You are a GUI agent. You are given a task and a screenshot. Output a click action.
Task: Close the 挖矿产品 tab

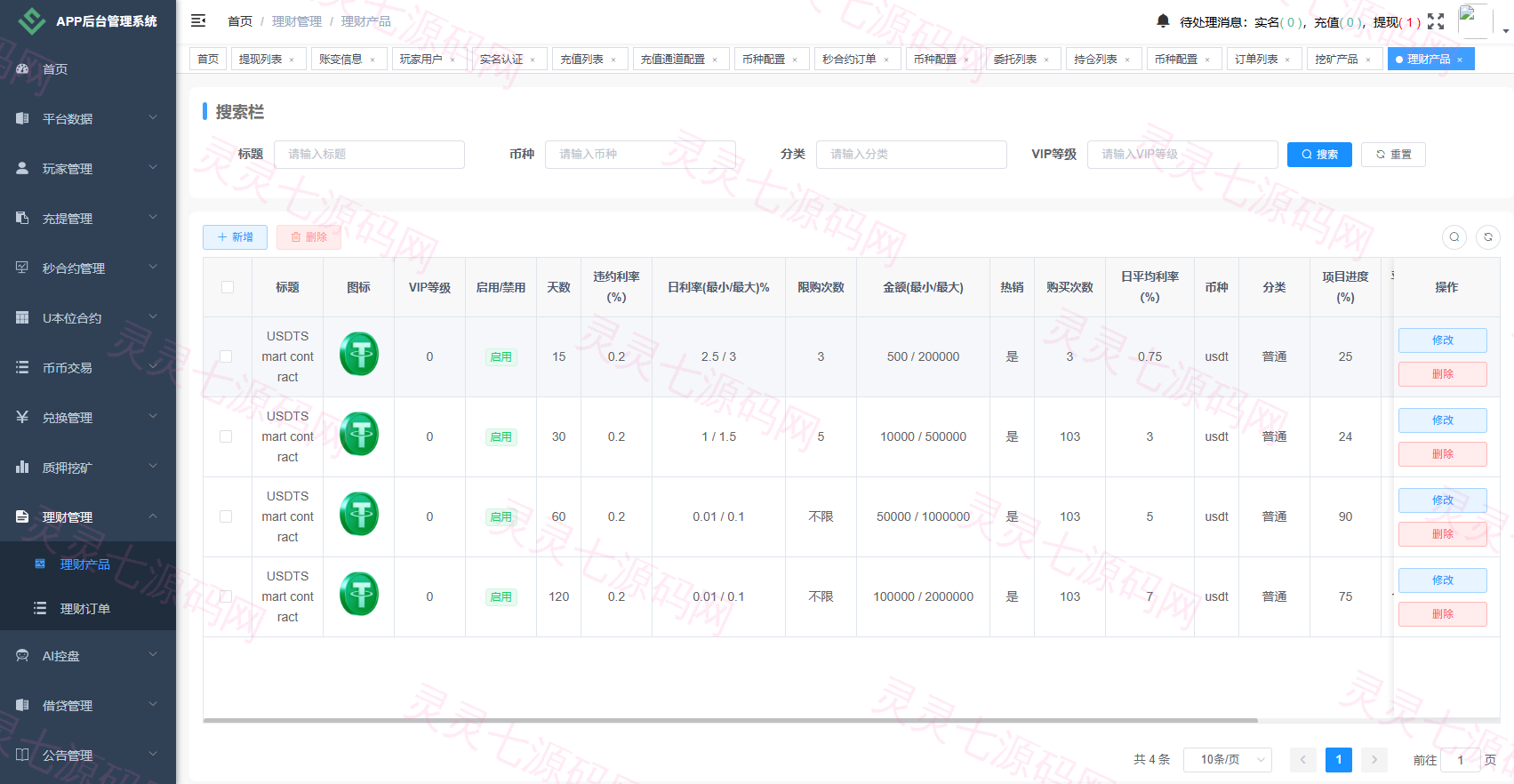[1368, 60]
